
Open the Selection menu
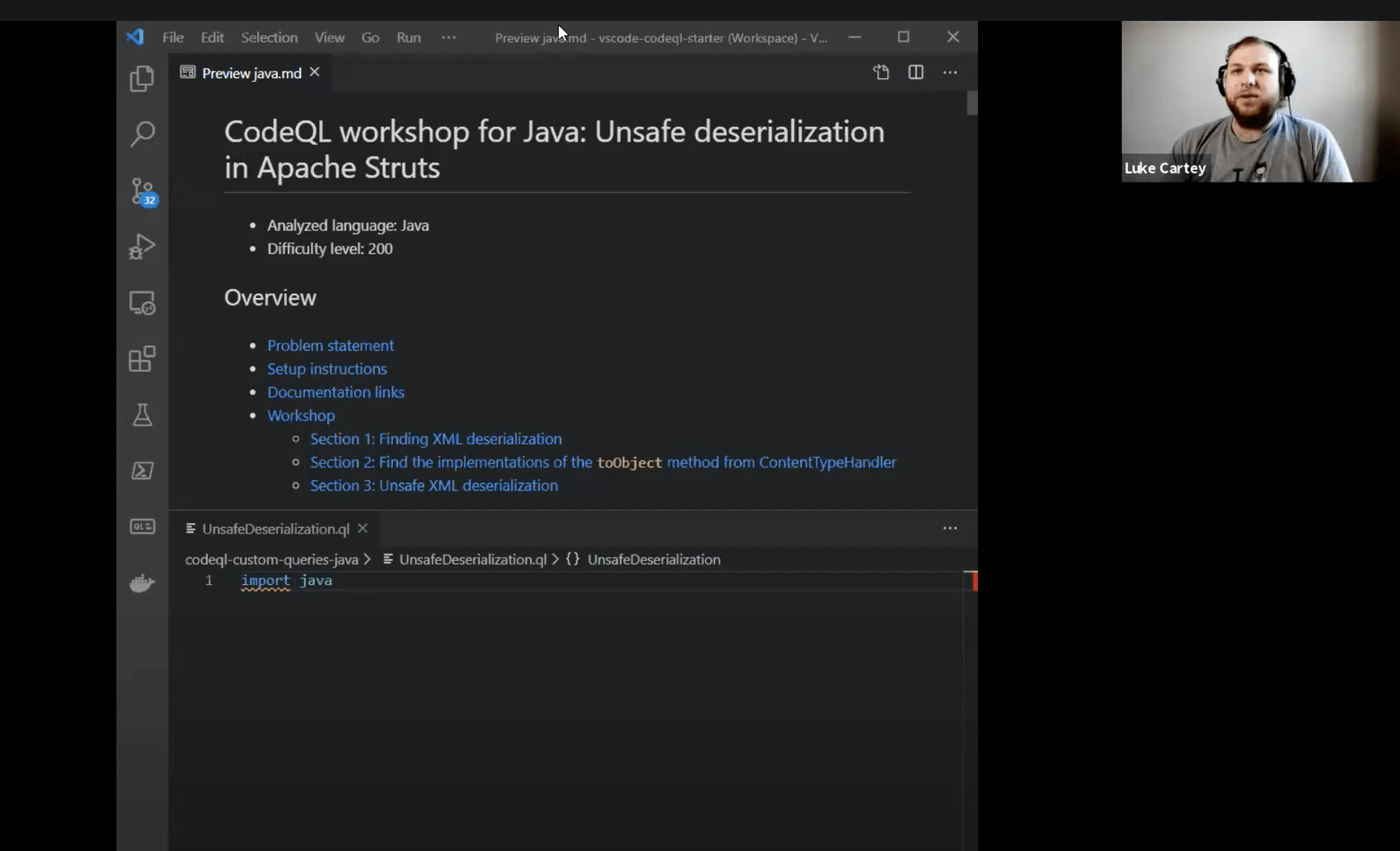click(269, 37)
